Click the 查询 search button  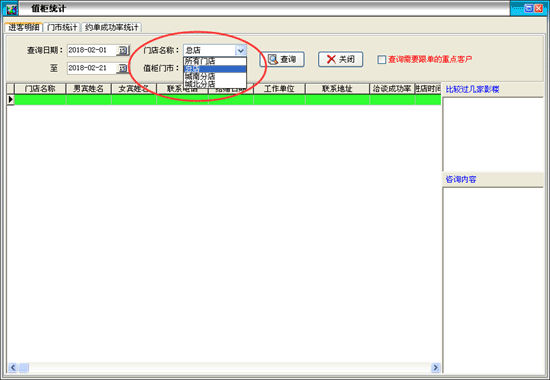[x=282, y=59]
